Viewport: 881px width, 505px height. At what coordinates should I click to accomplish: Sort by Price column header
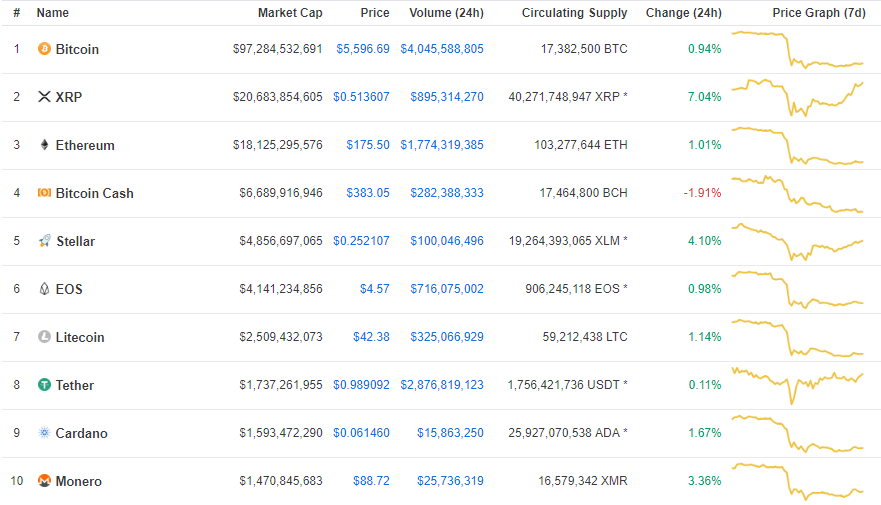375,12
